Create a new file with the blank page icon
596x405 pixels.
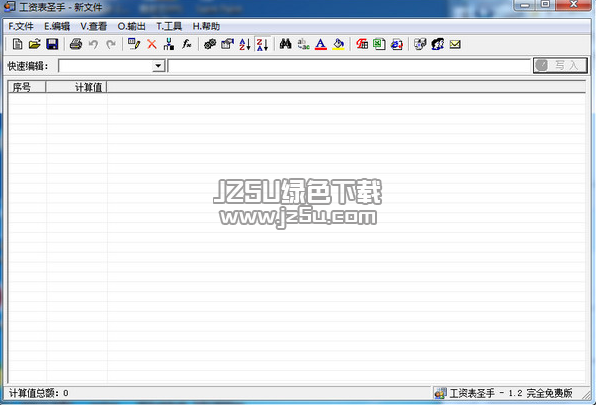click(17, 44)
